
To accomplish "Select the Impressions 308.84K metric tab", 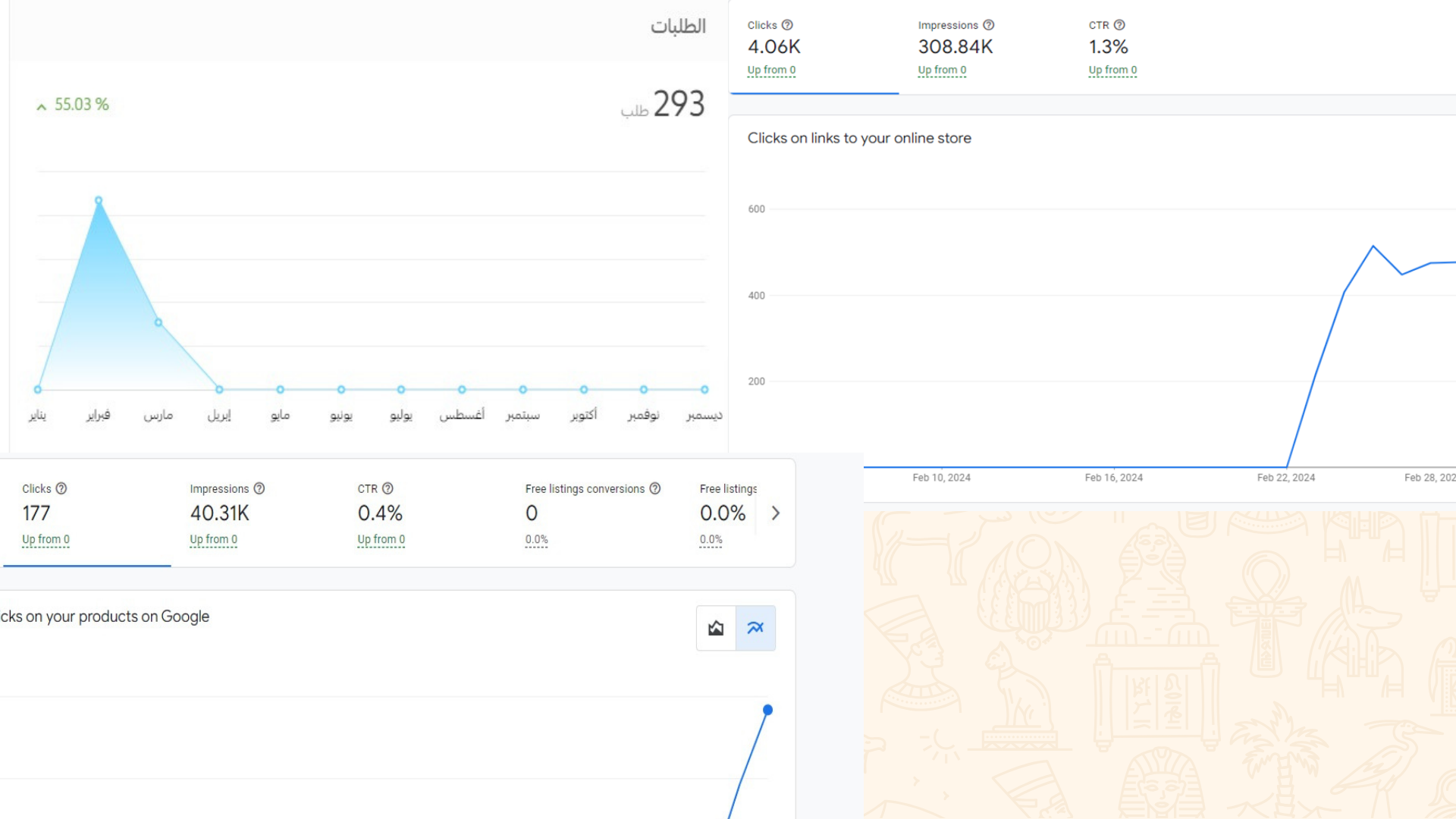I will click(x=955, y=47).
